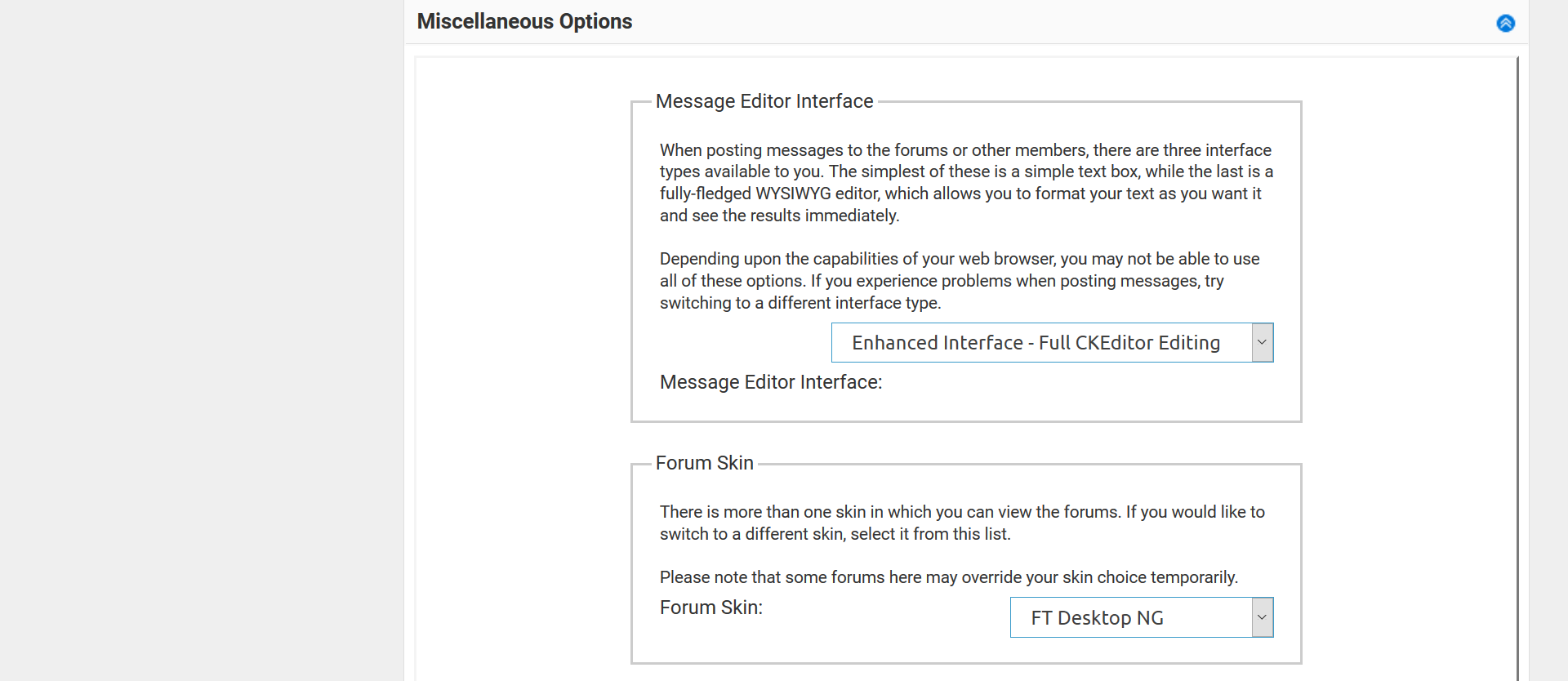Click the word WYSIWYG in the description
Image resolution: width=1568 pixels, height=681 pixels.
click(x=792, y=194)
